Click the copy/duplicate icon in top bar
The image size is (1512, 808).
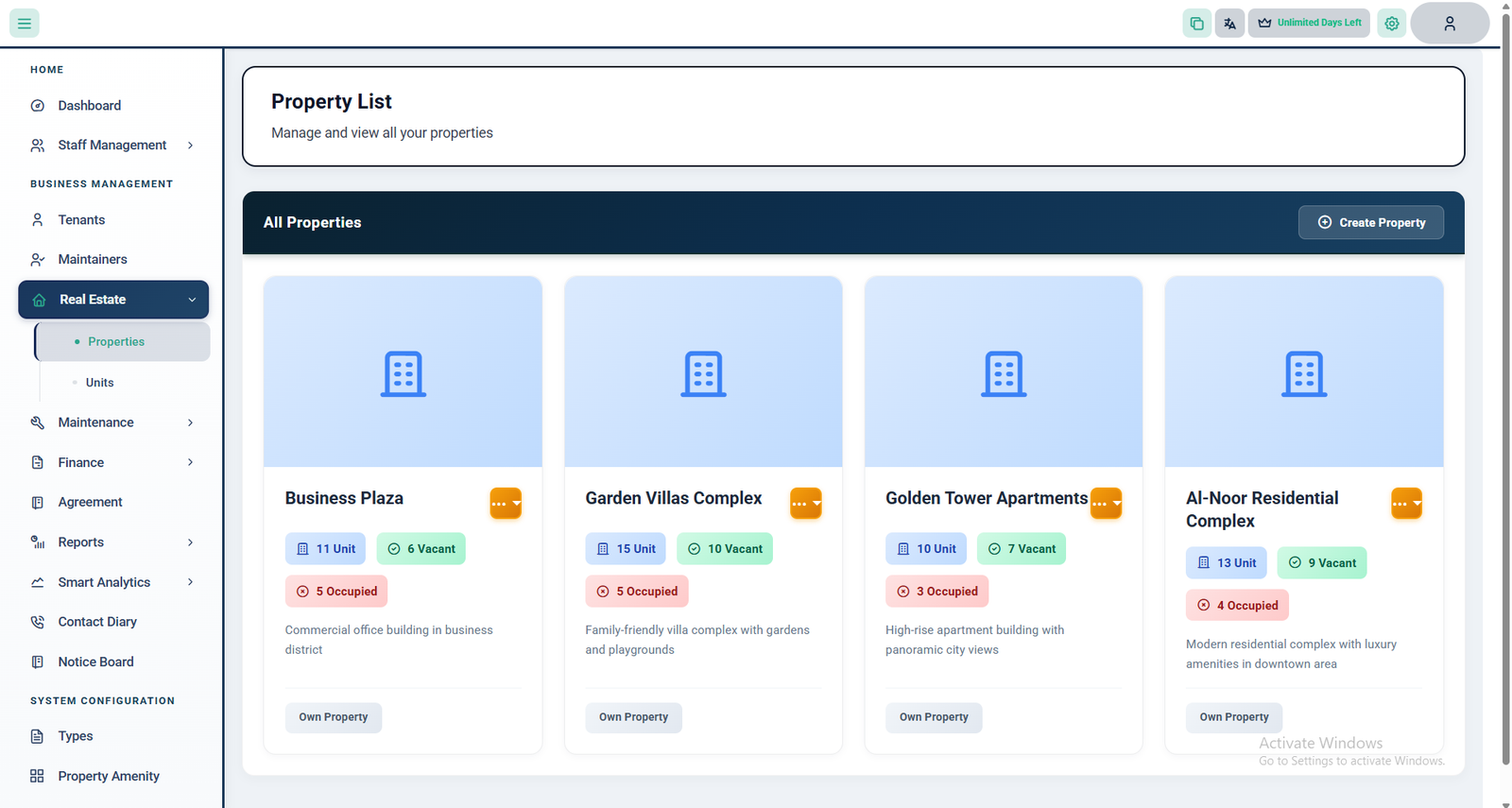(x=1196, y=23)
